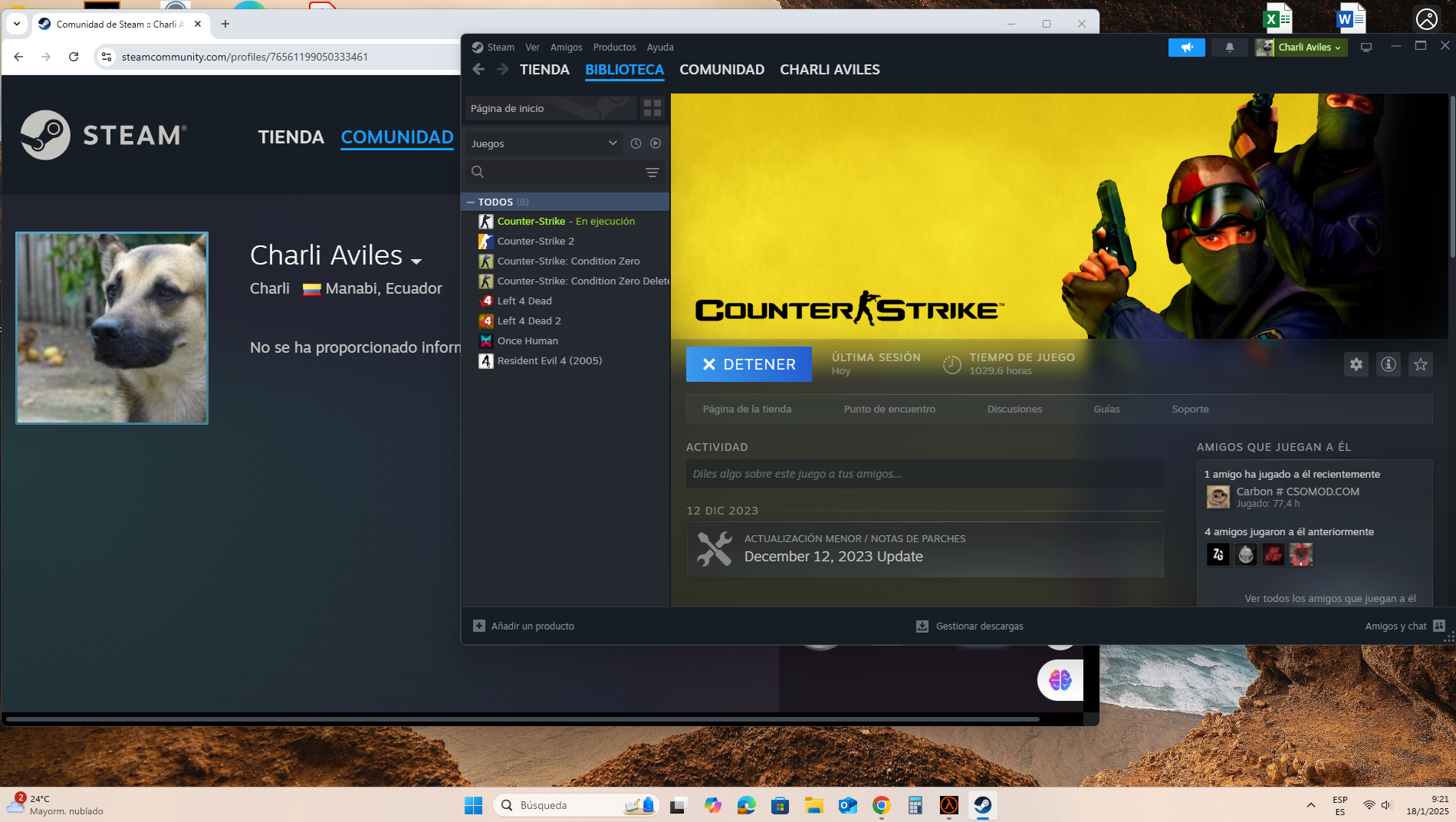Click the activity comment text field

(925, 474)
